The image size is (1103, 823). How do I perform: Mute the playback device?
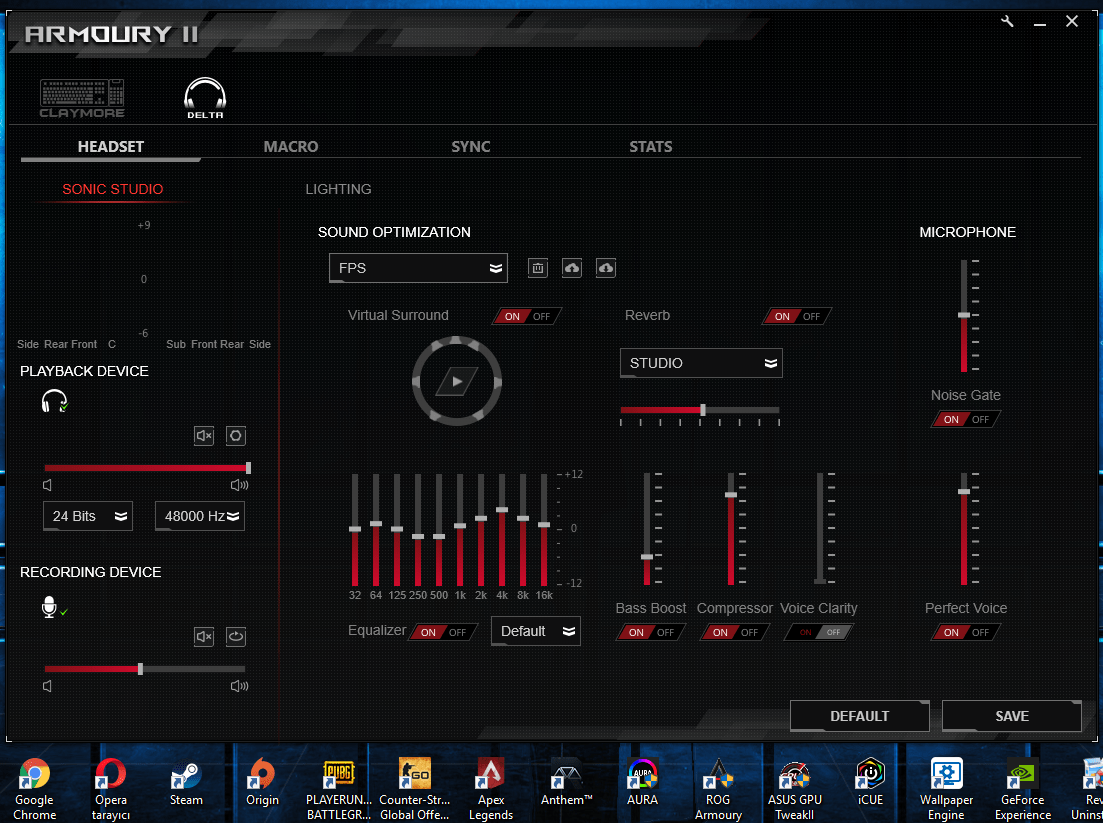204,435
